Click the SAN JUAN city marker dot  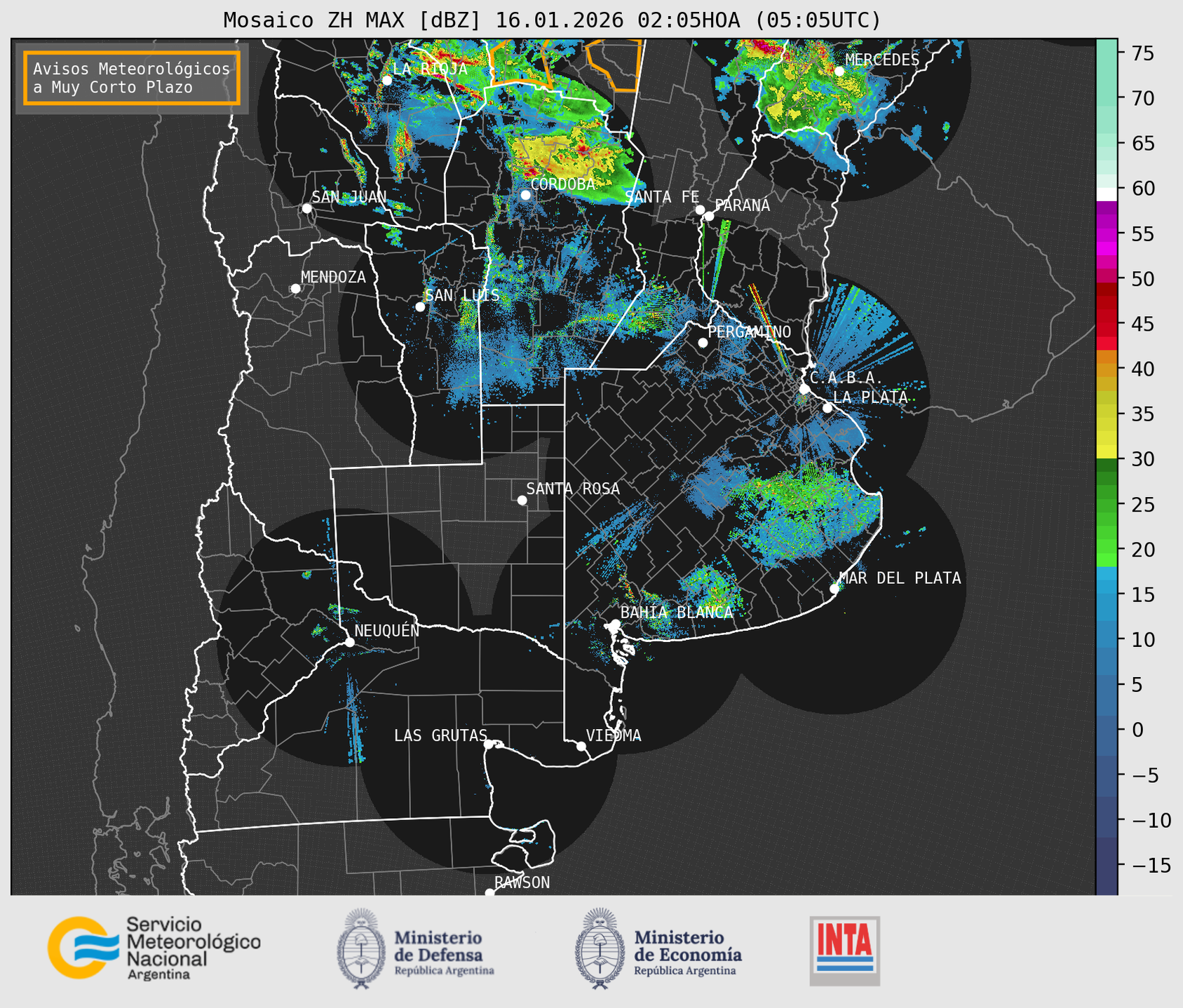point(306,208)
